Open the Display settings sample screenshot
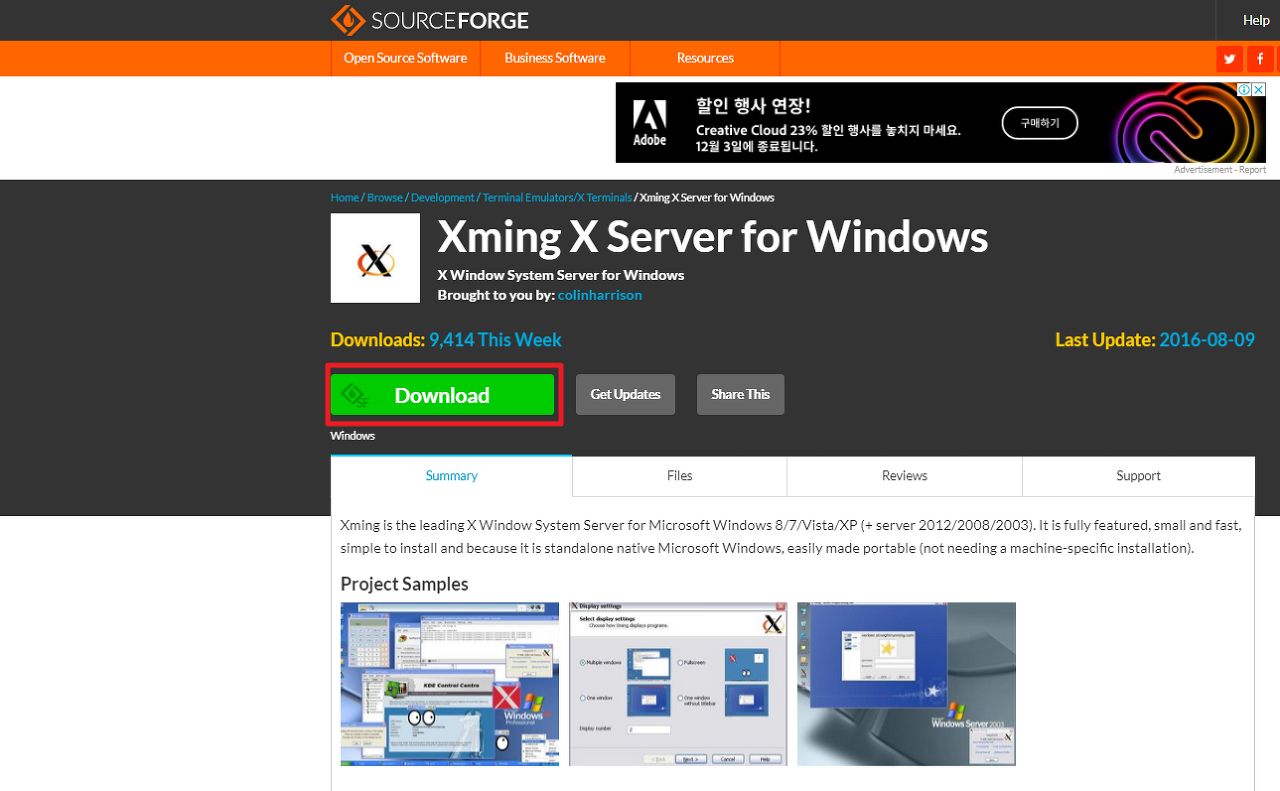Image resolution: width=1280 pixels, height=791 pixels. click(678, 684)
